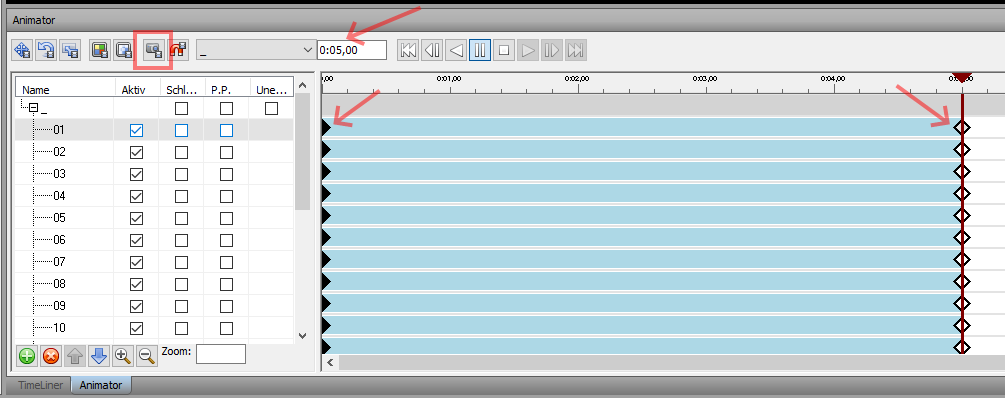Uncheck Aktiv for animation set 01

tap(136, 131)
